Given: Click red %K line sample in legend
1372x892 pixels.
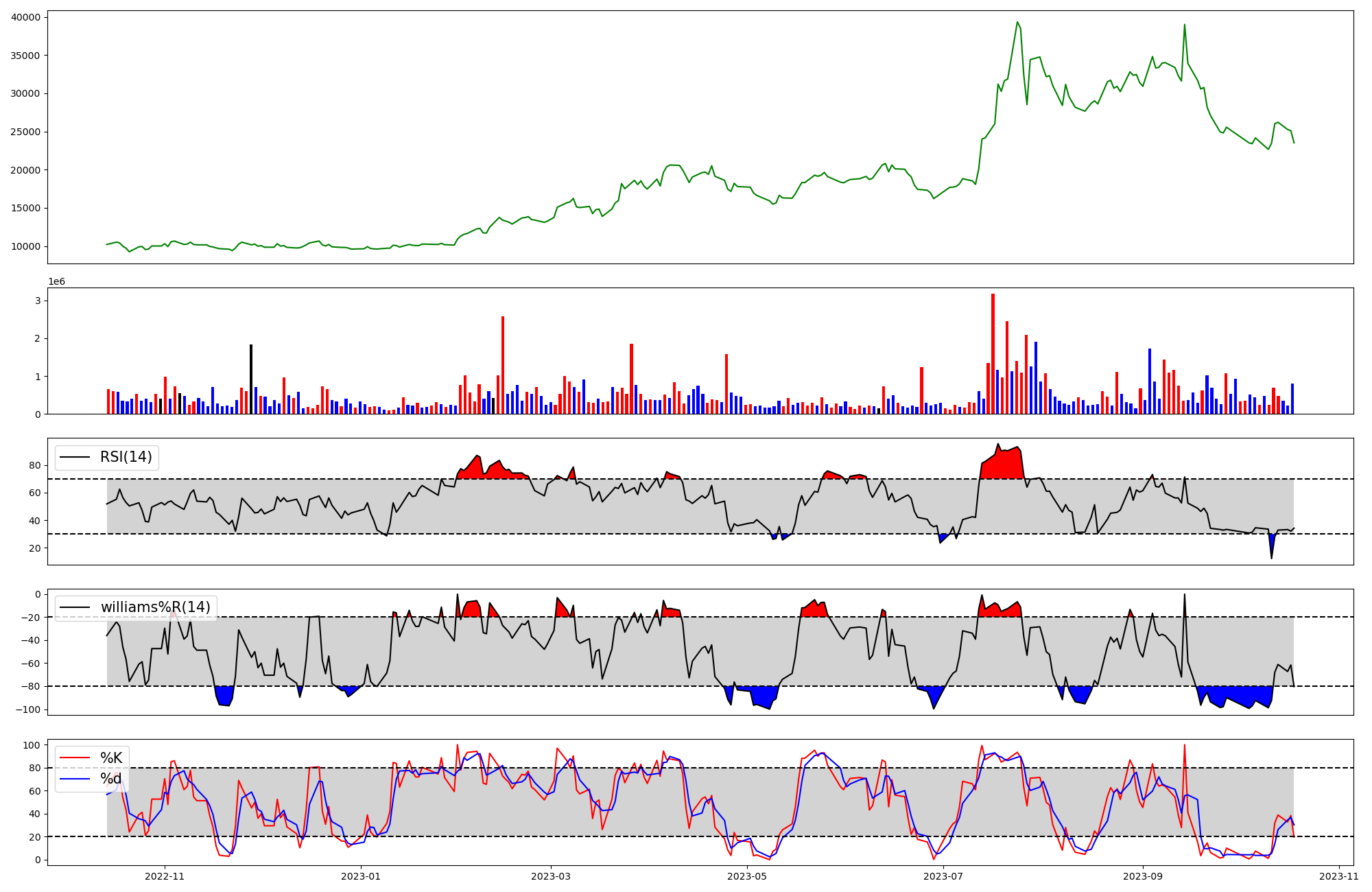Looking at the screenshot, I should point(75,758).
